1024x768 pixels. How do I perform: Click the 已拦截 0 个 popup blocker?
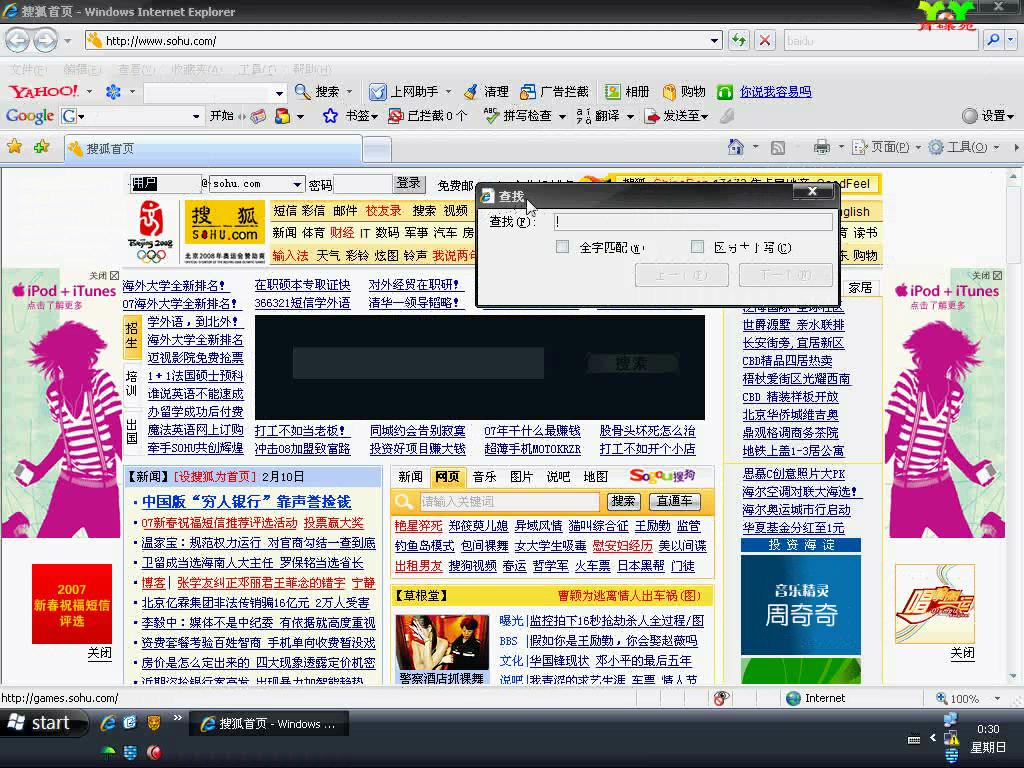[428, 116]
